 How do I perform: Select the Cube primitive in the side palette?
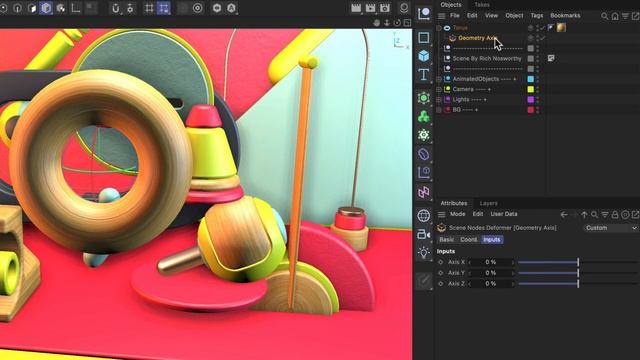[424, 56]
